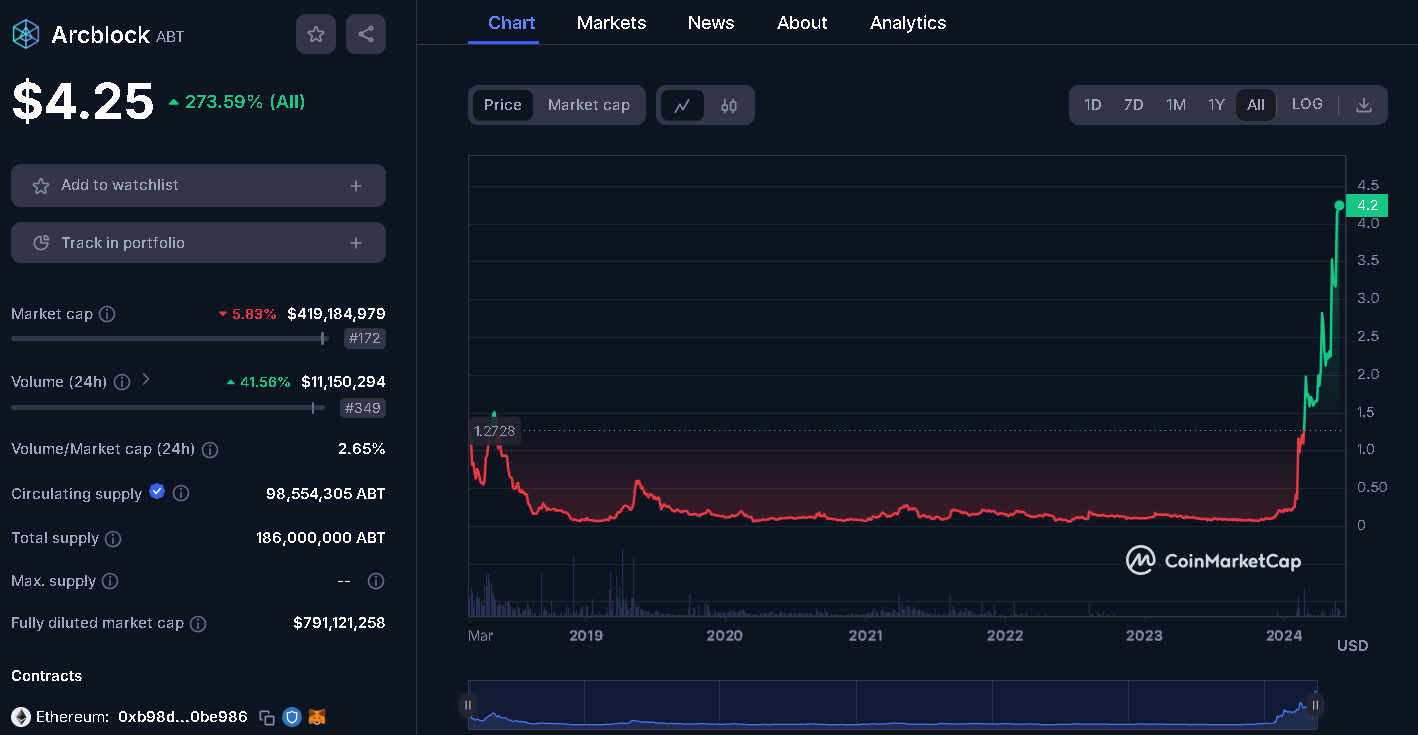The height and width of the screenshot is (735, 1418).
Task: Click the $791,121,258 fully diluted value
Action: coord(339,623)
